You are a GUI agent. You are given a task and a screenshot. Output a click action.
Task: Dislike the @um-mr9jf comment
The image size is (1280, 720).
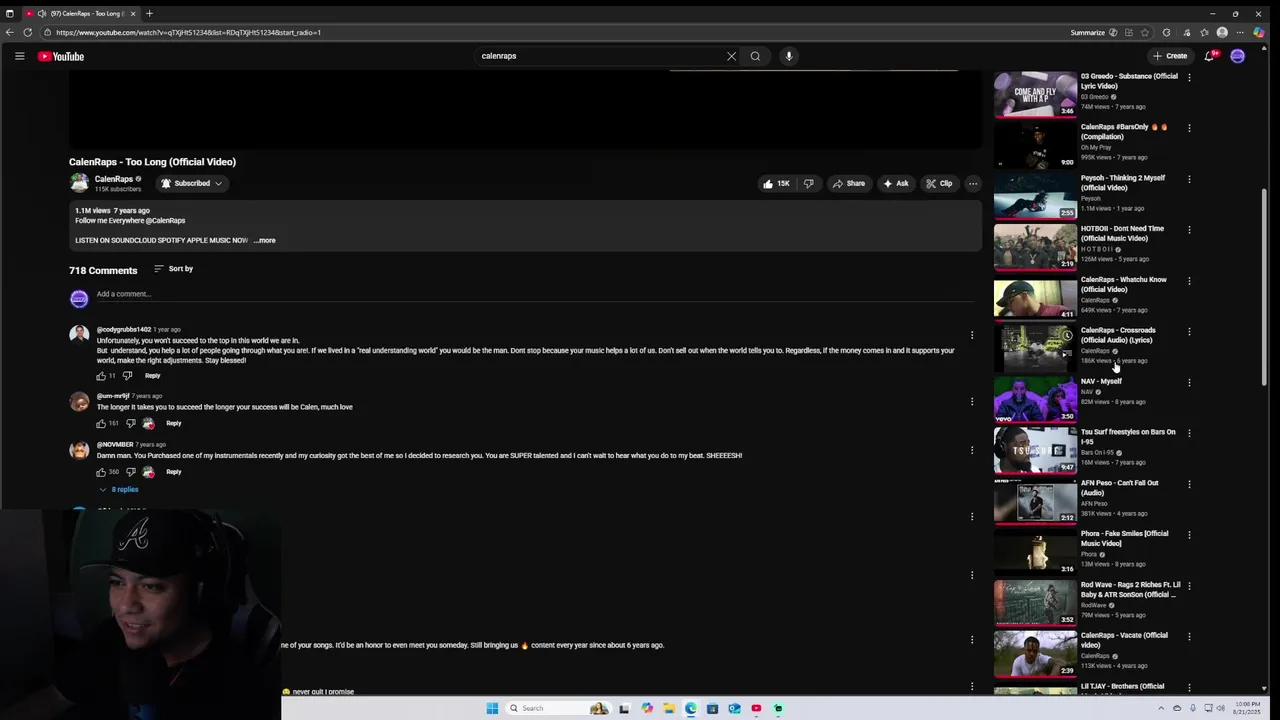point(130,423)
